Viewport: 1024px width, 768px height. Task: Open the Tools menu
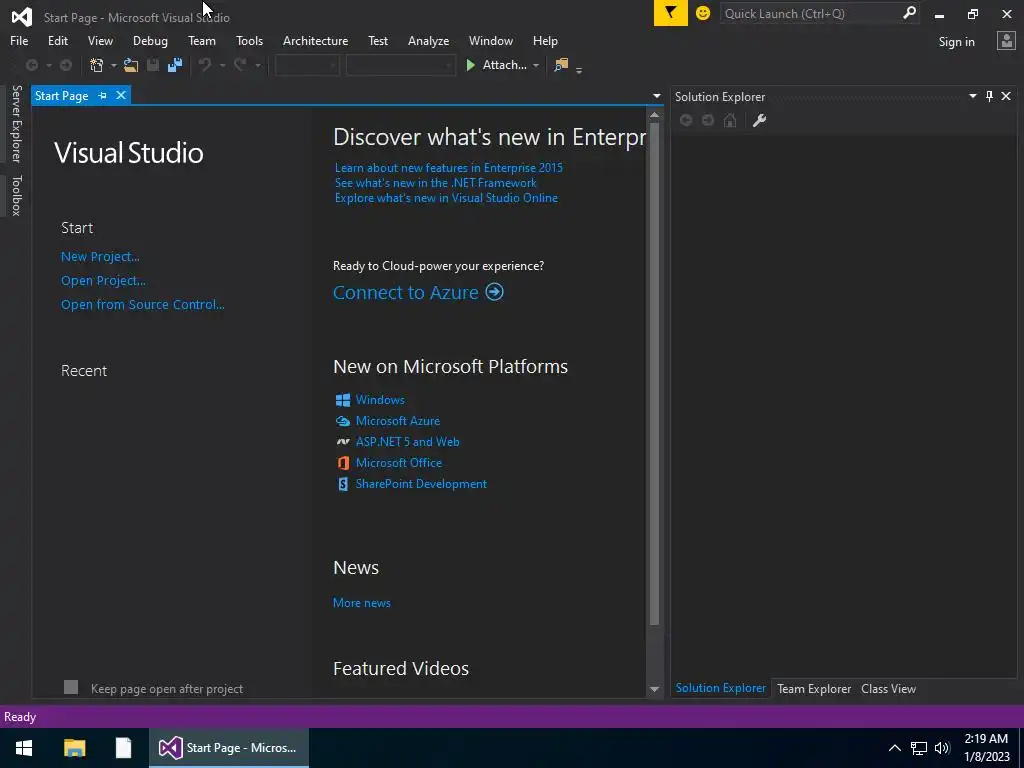coord(249,40)
